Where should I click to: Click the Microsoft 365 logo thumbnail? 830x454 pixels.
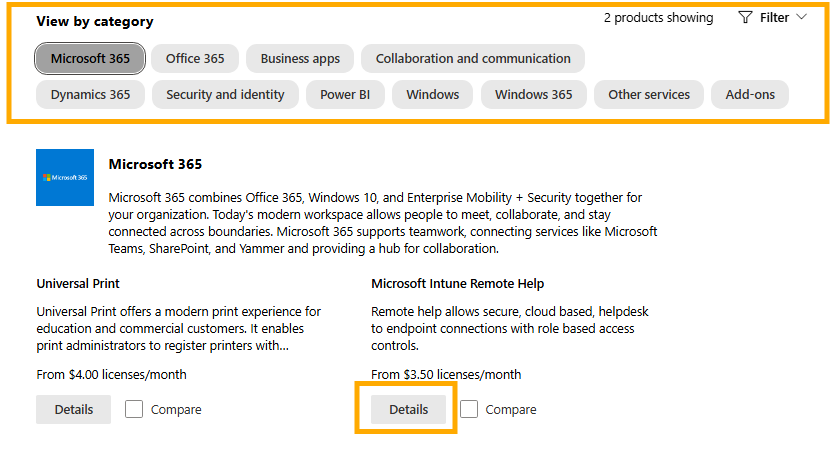pos(65,177)
